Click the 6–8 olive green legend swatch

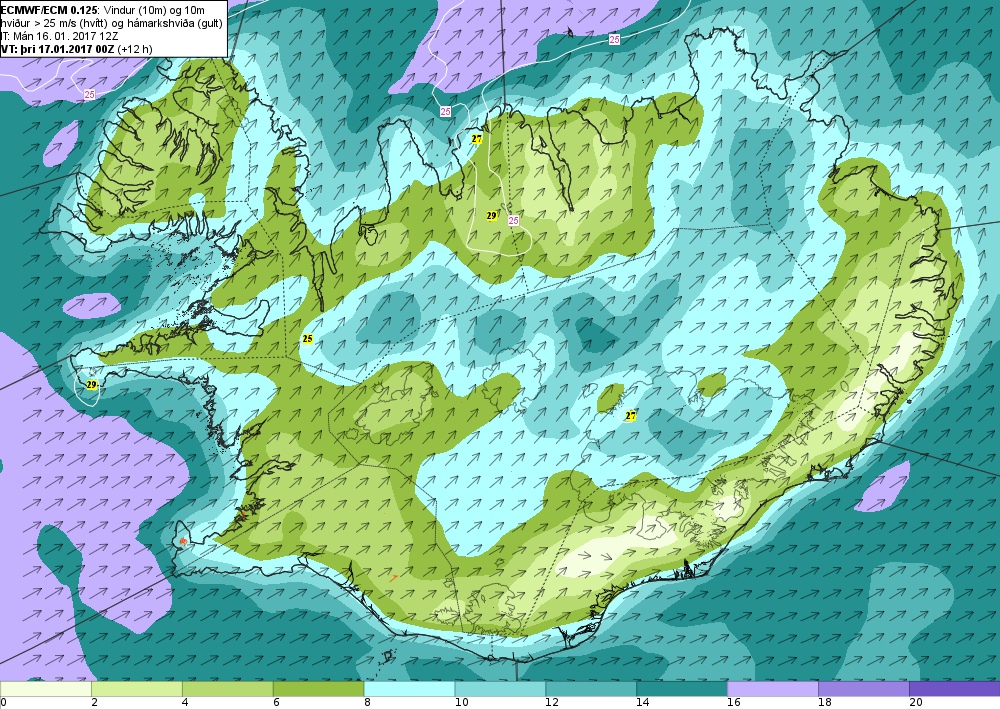pos(318,689)
